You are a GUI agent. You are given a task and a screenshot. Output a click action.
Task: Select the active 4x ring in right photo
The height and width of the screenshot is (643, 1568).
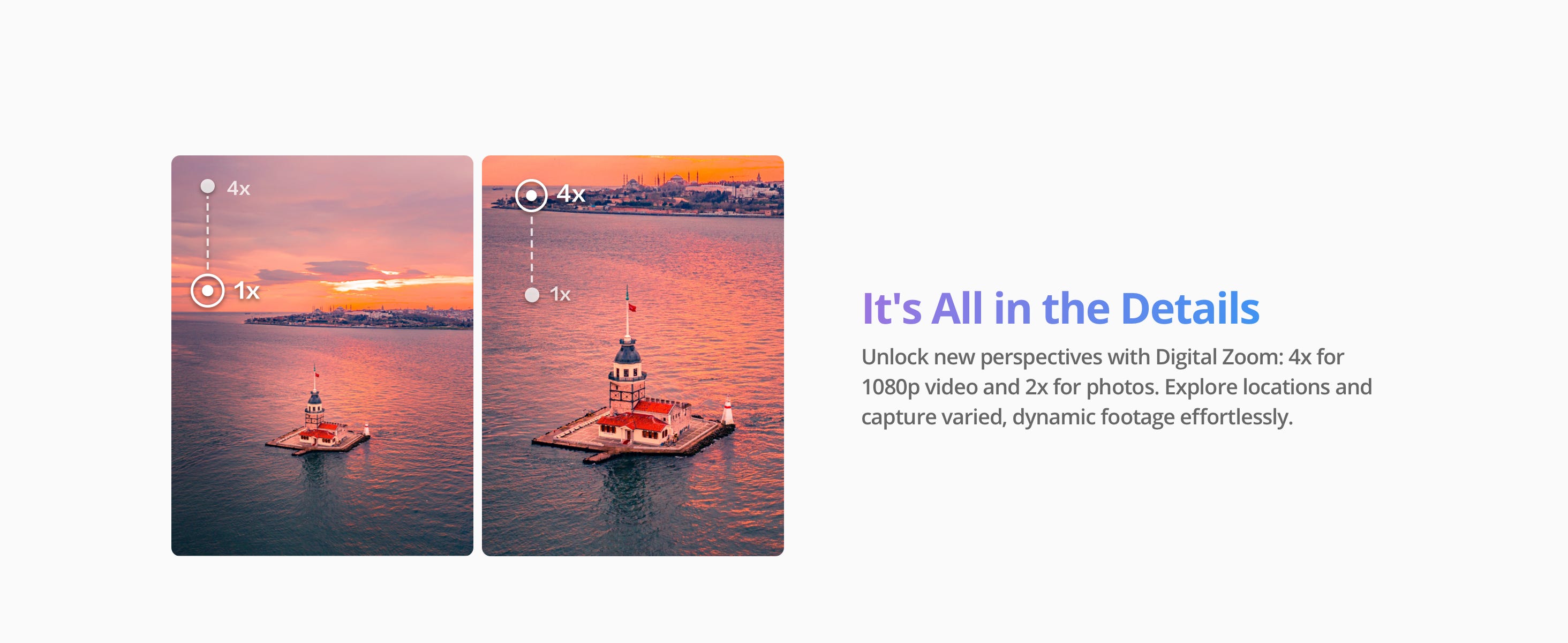531,196
